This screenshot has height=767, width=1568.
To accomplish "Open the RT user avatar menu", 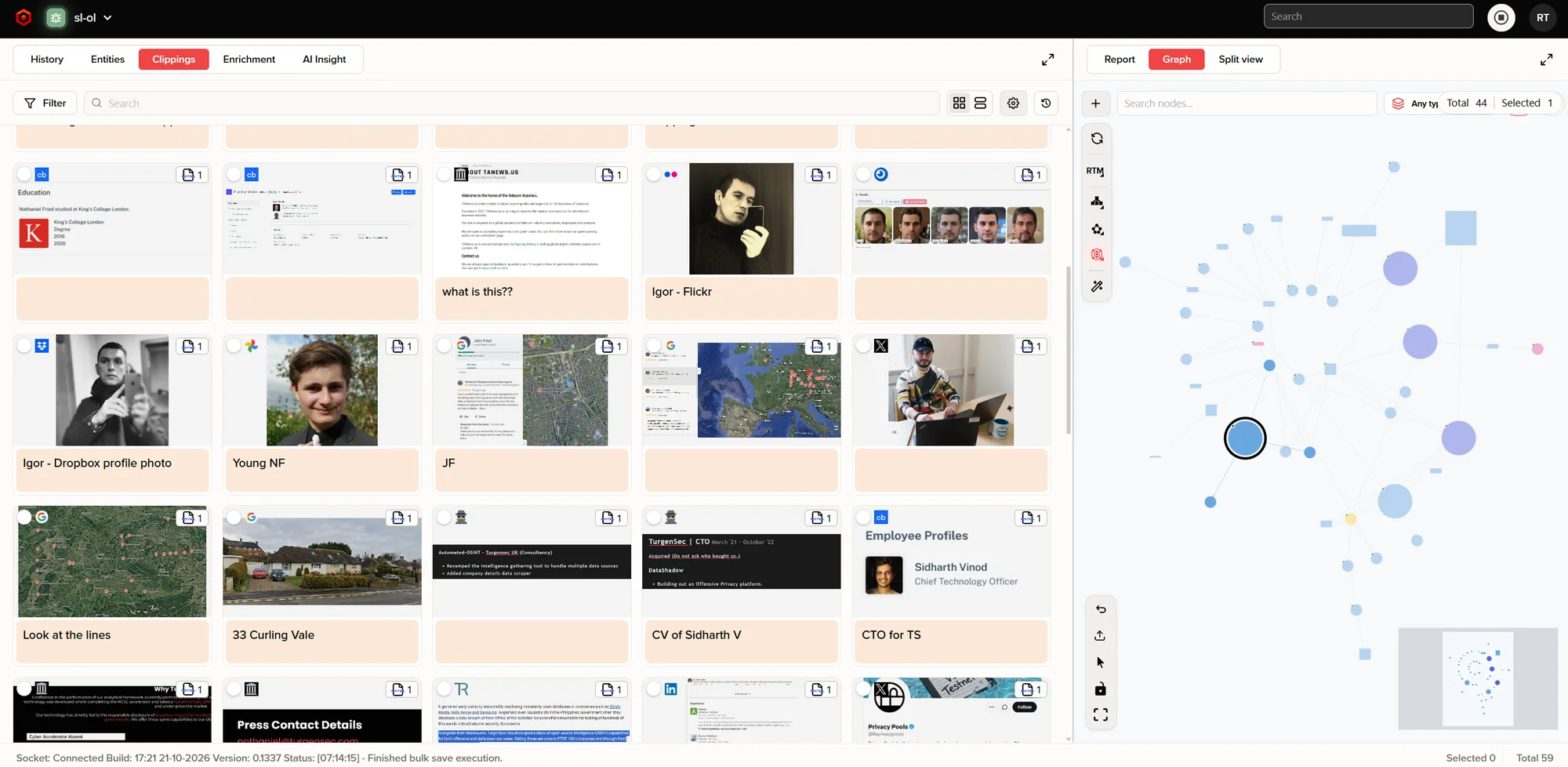I will pyautogui.click(x=1542, y=17).
